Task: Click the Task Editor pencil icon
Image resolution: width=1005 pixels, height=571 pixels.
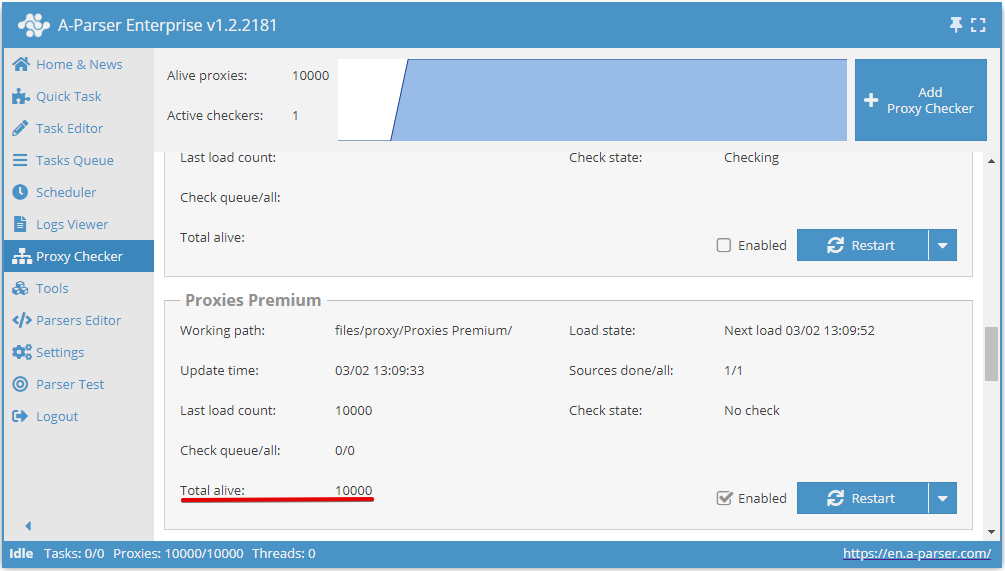Action: coord(20,129)
